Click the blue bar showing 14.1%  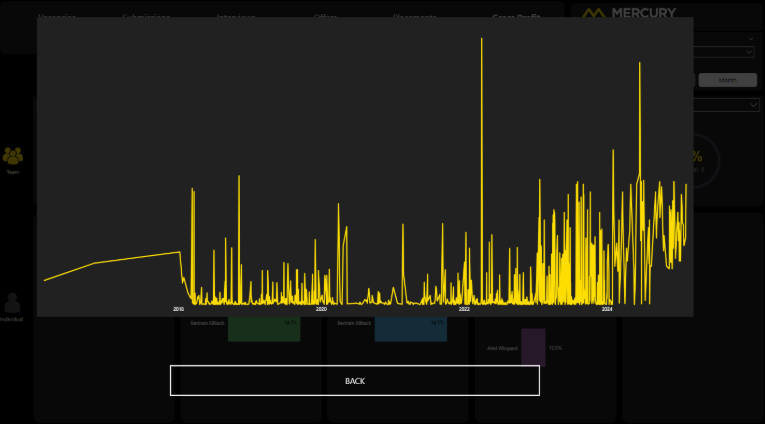411,329
